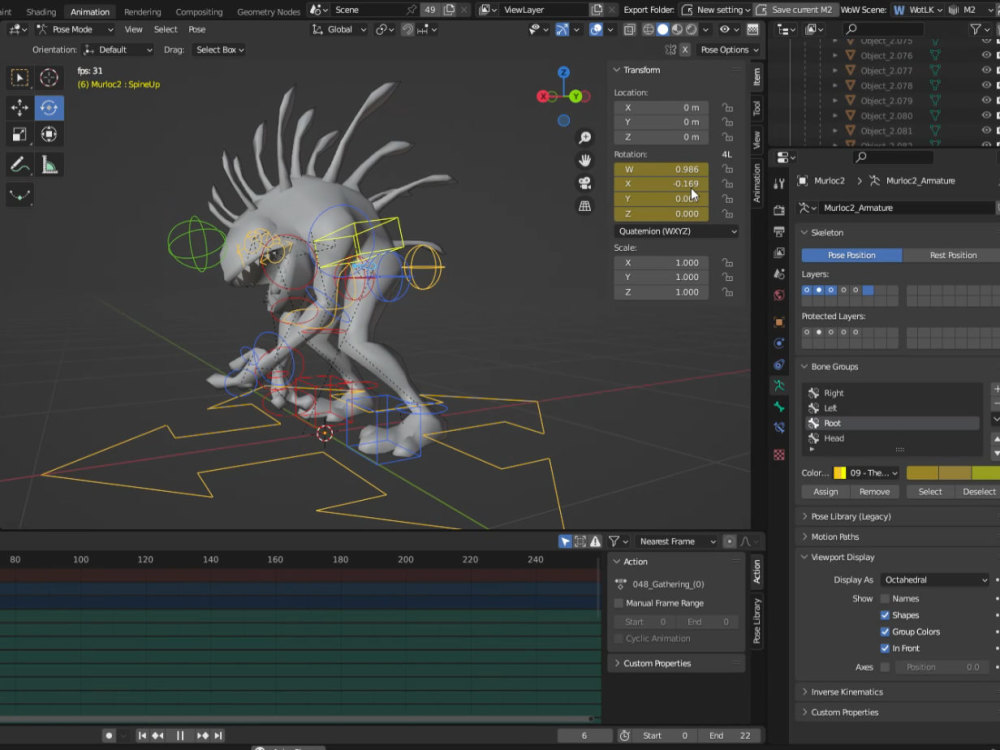Click the yellow bone group color swatch
The height and width of the screenshot is (750, 1000).
click(839, 473)
